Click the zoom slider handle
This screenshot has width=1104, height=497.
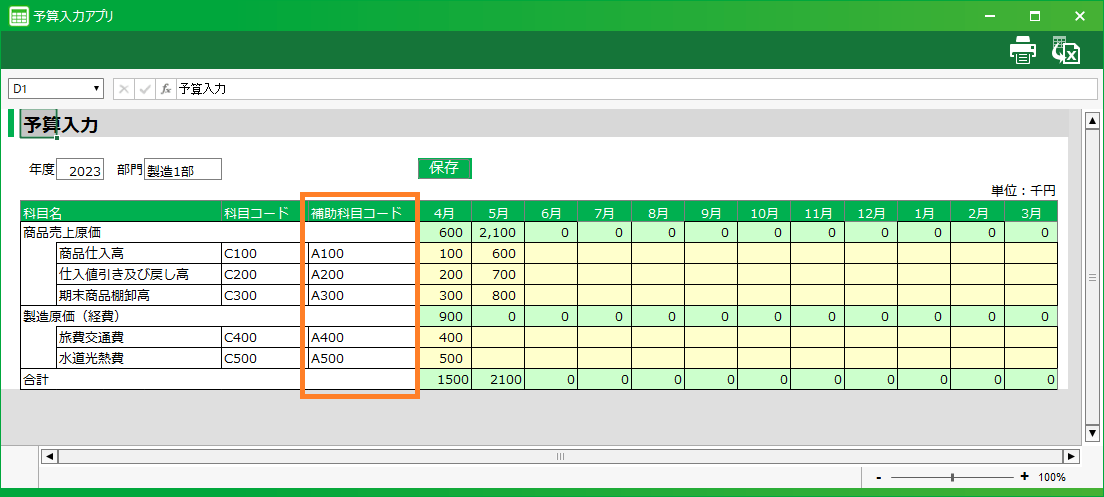point(952,478)
